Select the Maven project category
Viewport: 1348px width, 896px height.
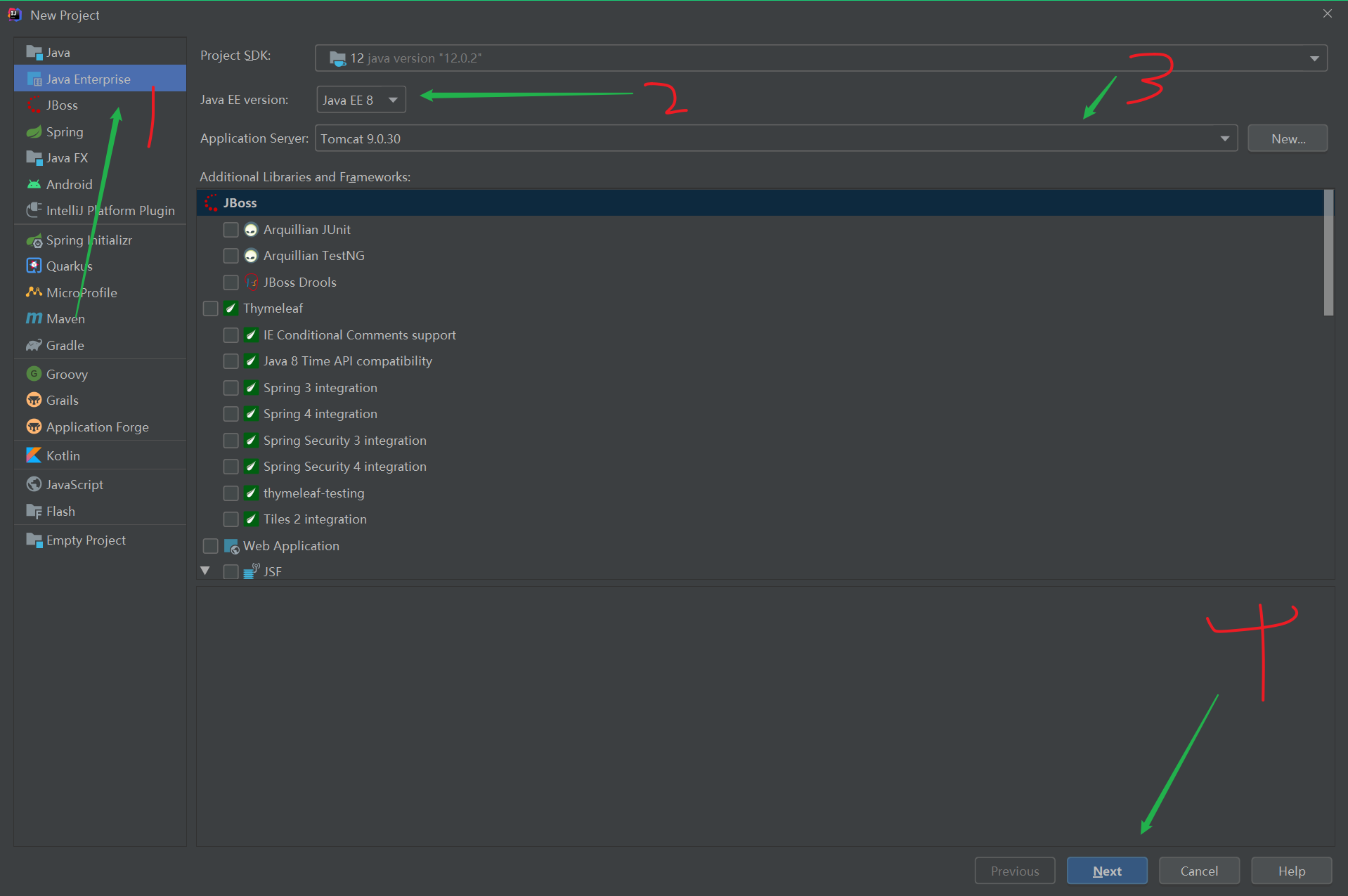[100, 319]
